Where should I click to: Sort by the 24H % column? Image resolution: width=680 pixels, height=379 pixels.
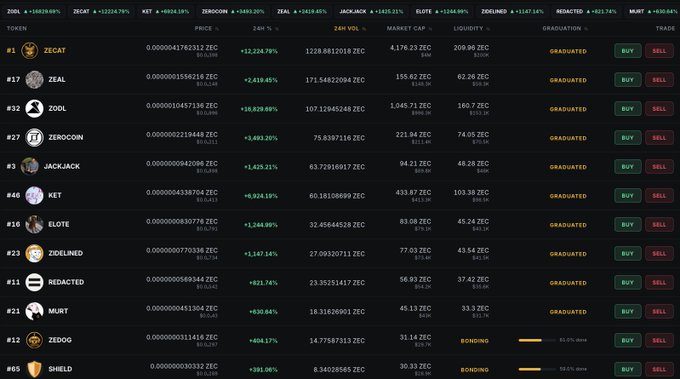coord(265,29)
